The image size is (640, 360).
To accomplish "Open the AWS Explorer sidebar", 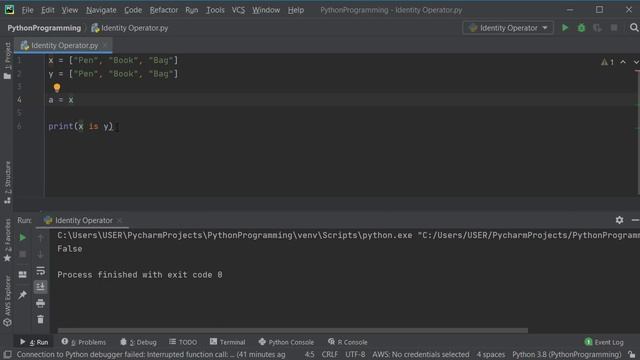I will click(x=7, y=301).
